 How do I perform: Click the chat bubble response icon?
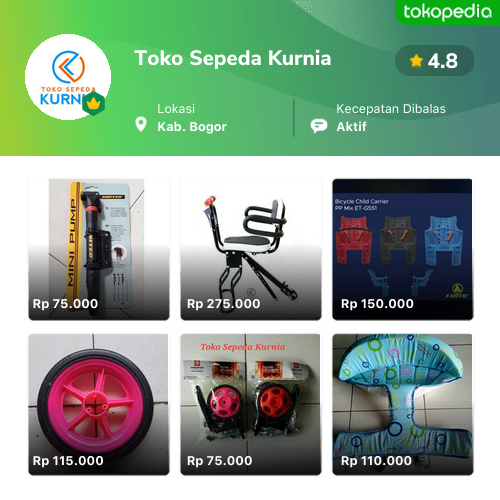tap(319, 126)
